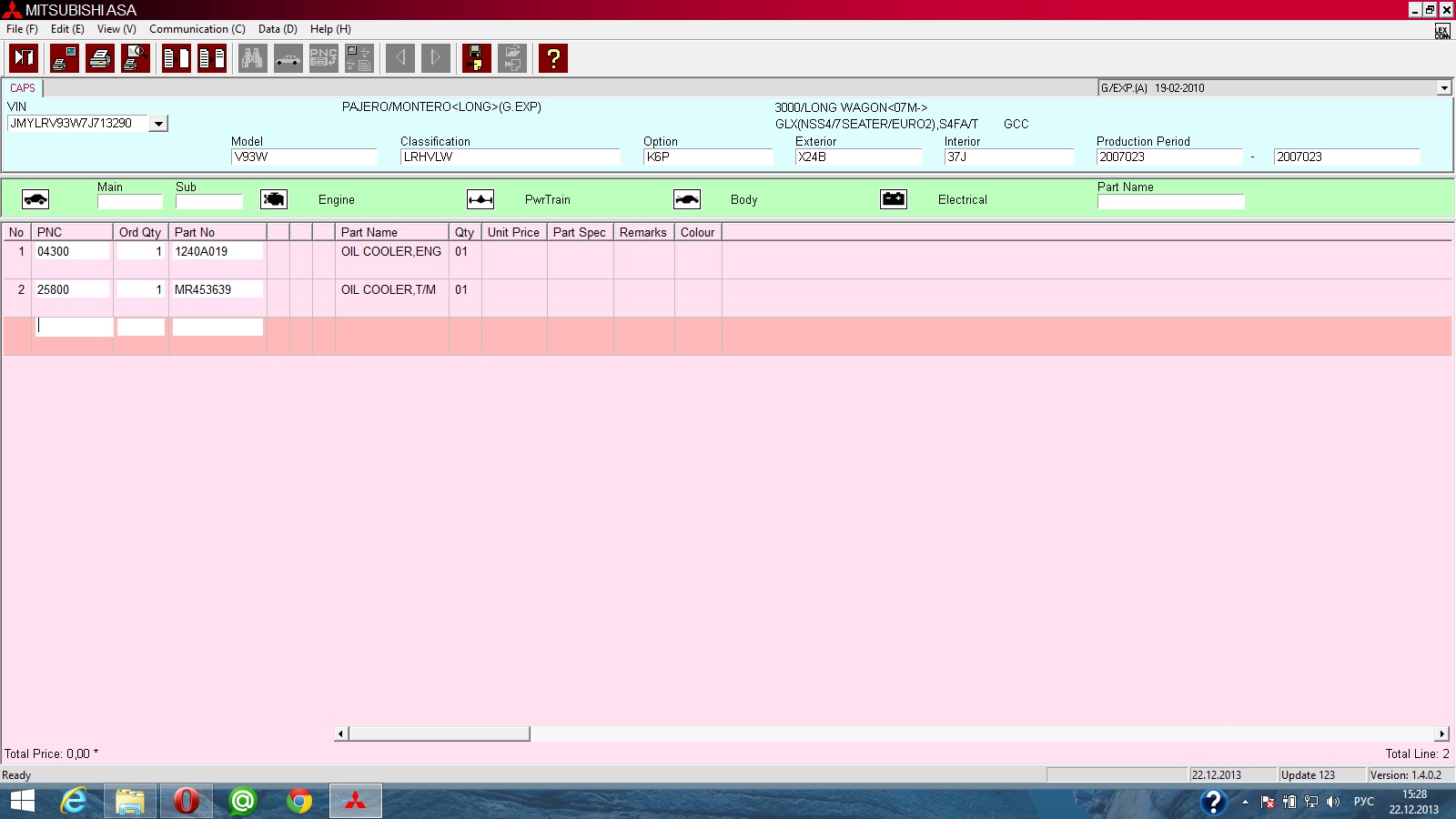Expand the VIN dropdown list
Screen dimensions: 1456x819
tap(158, 124)
